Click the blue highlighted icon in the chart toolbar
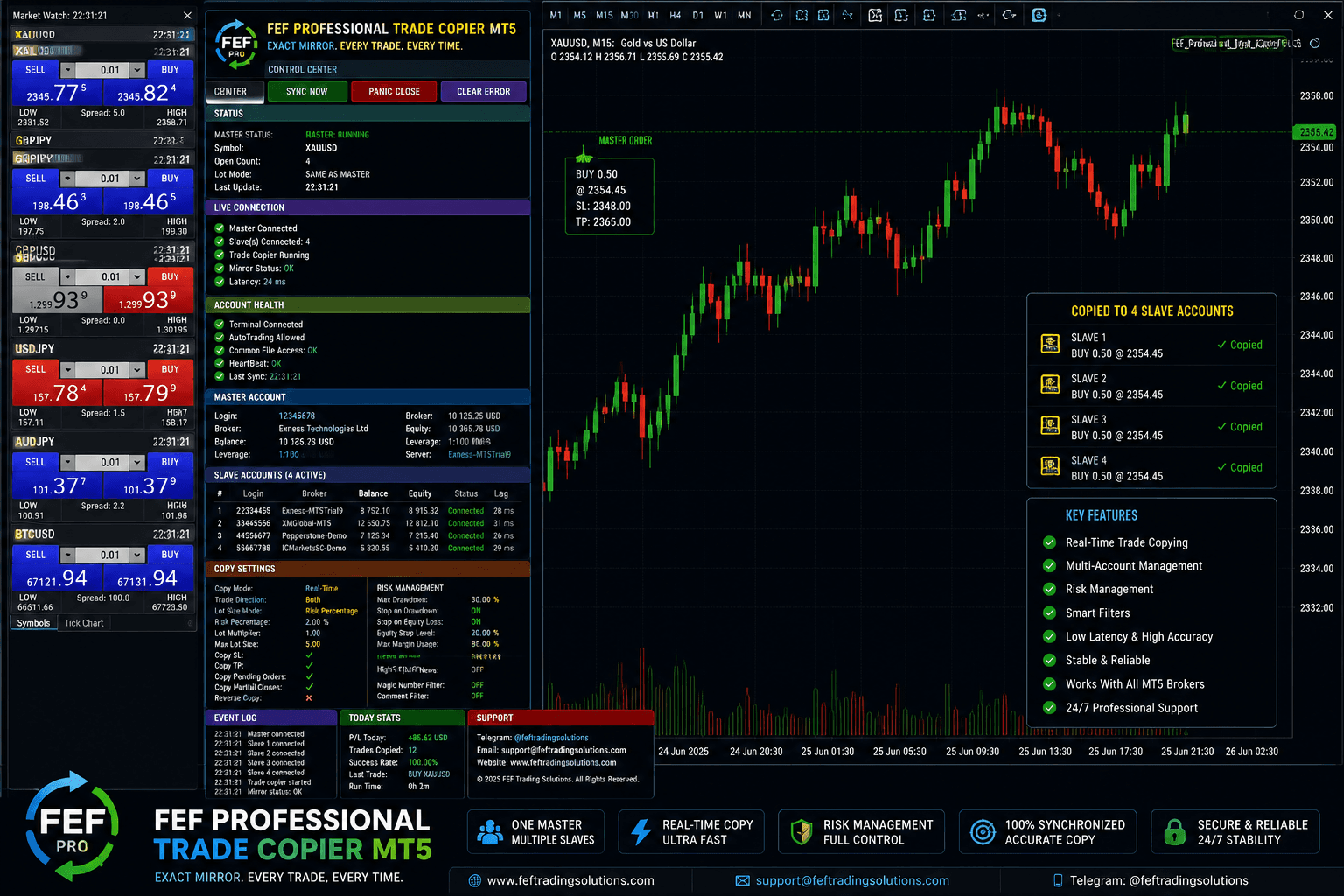1344x896 pixels. (1039, 15)
